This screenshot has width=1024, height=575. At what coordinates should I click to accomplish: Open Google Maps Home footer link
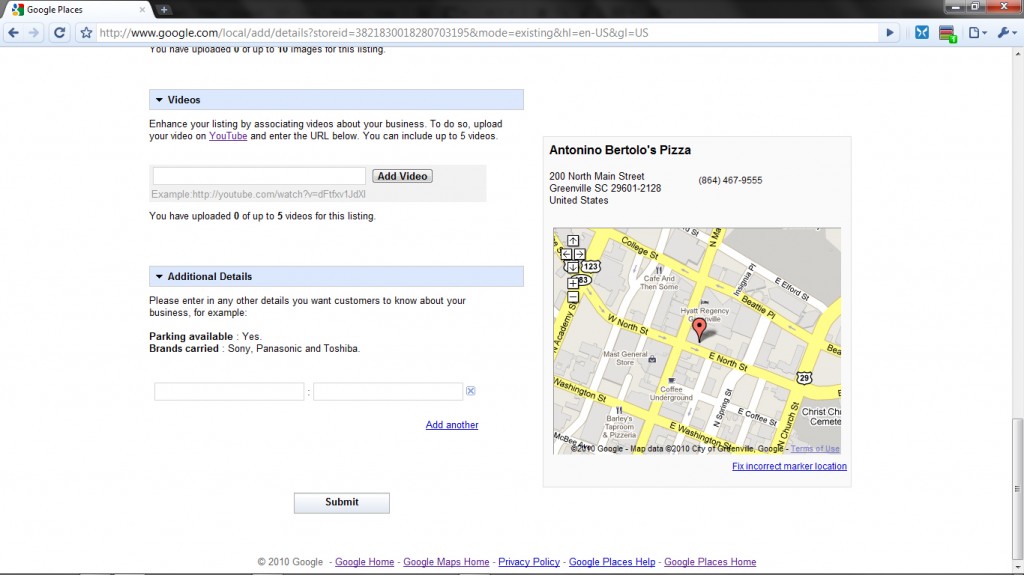click(x=446, y=562)
